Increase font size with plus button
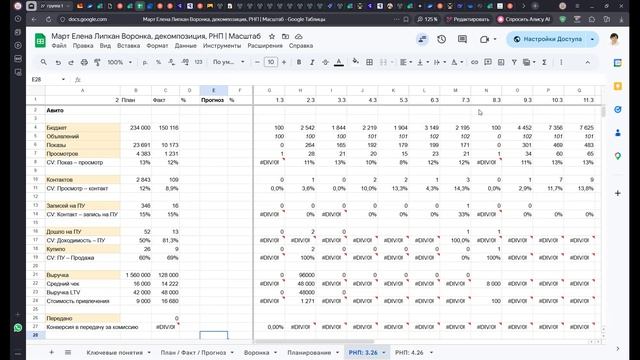 (284, 62)
